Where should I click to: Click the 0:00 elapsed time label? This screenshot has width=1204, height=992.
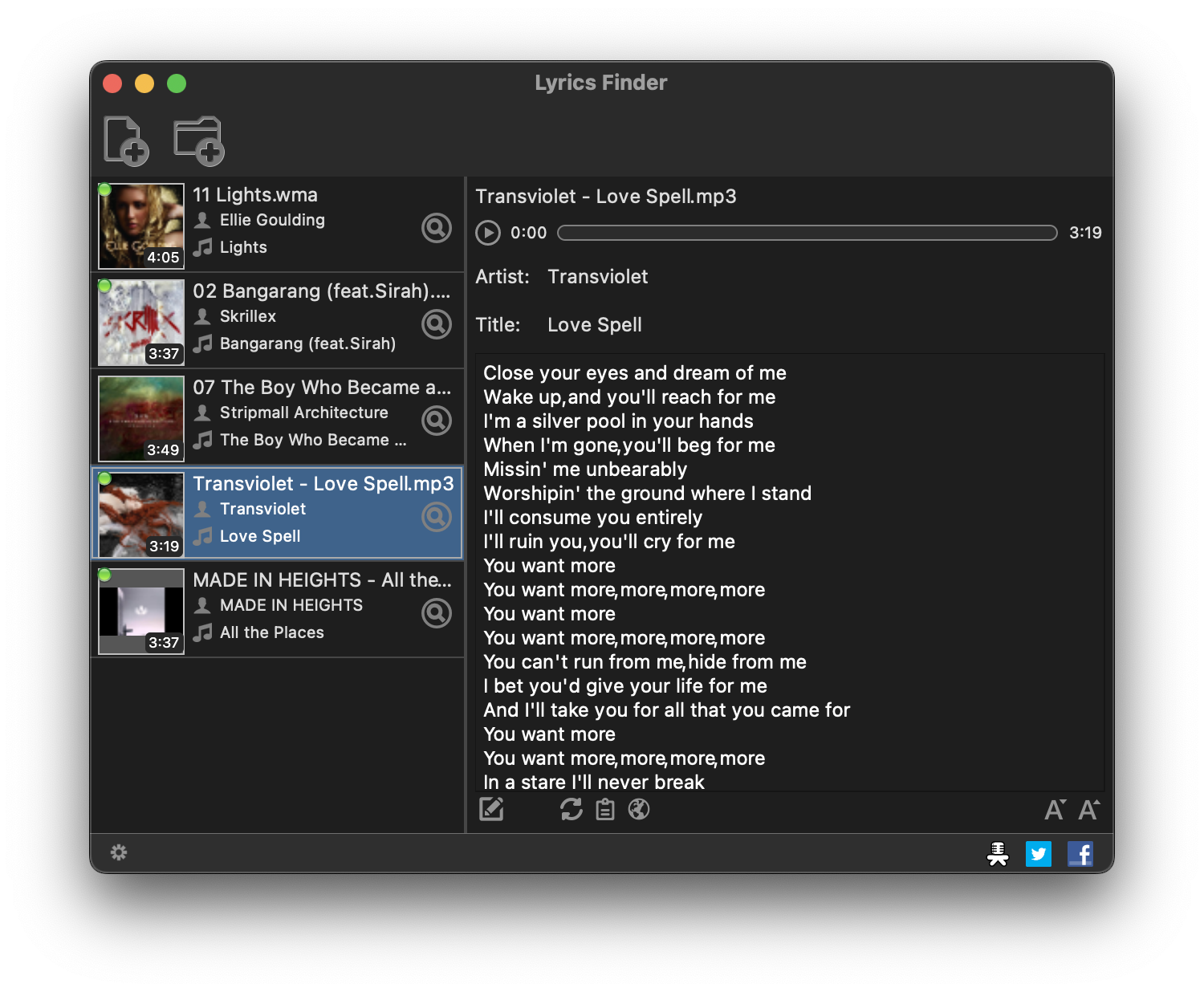click(528, 233)
